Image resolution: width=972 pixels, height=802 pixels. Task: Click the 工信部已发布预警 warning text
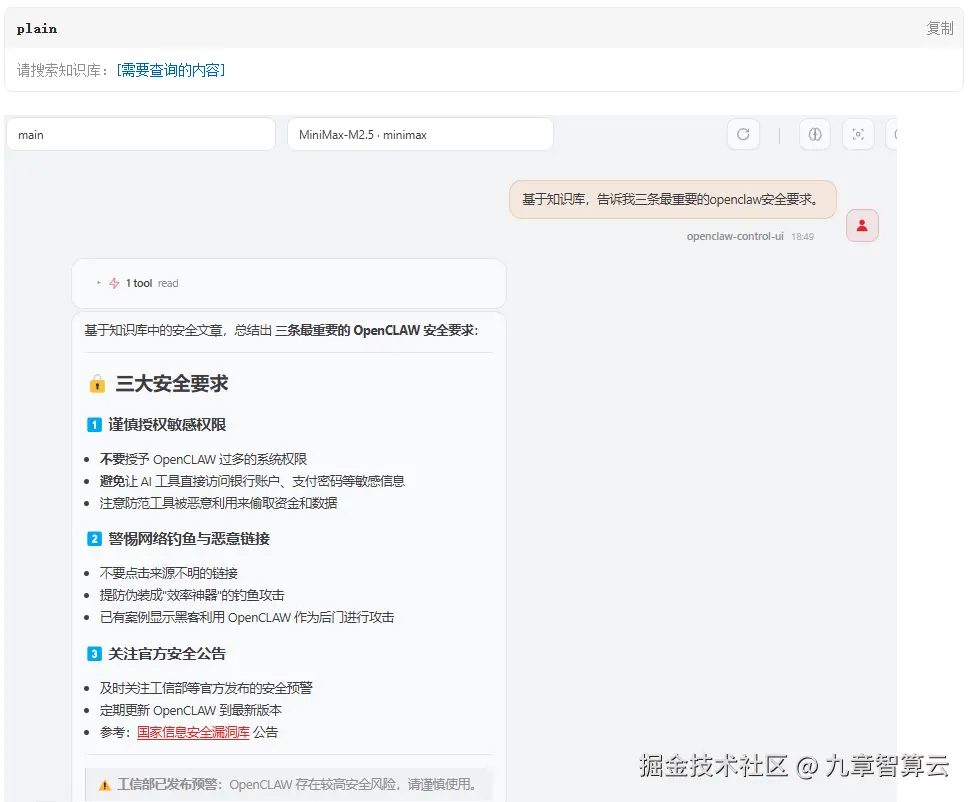click(296, 785)
